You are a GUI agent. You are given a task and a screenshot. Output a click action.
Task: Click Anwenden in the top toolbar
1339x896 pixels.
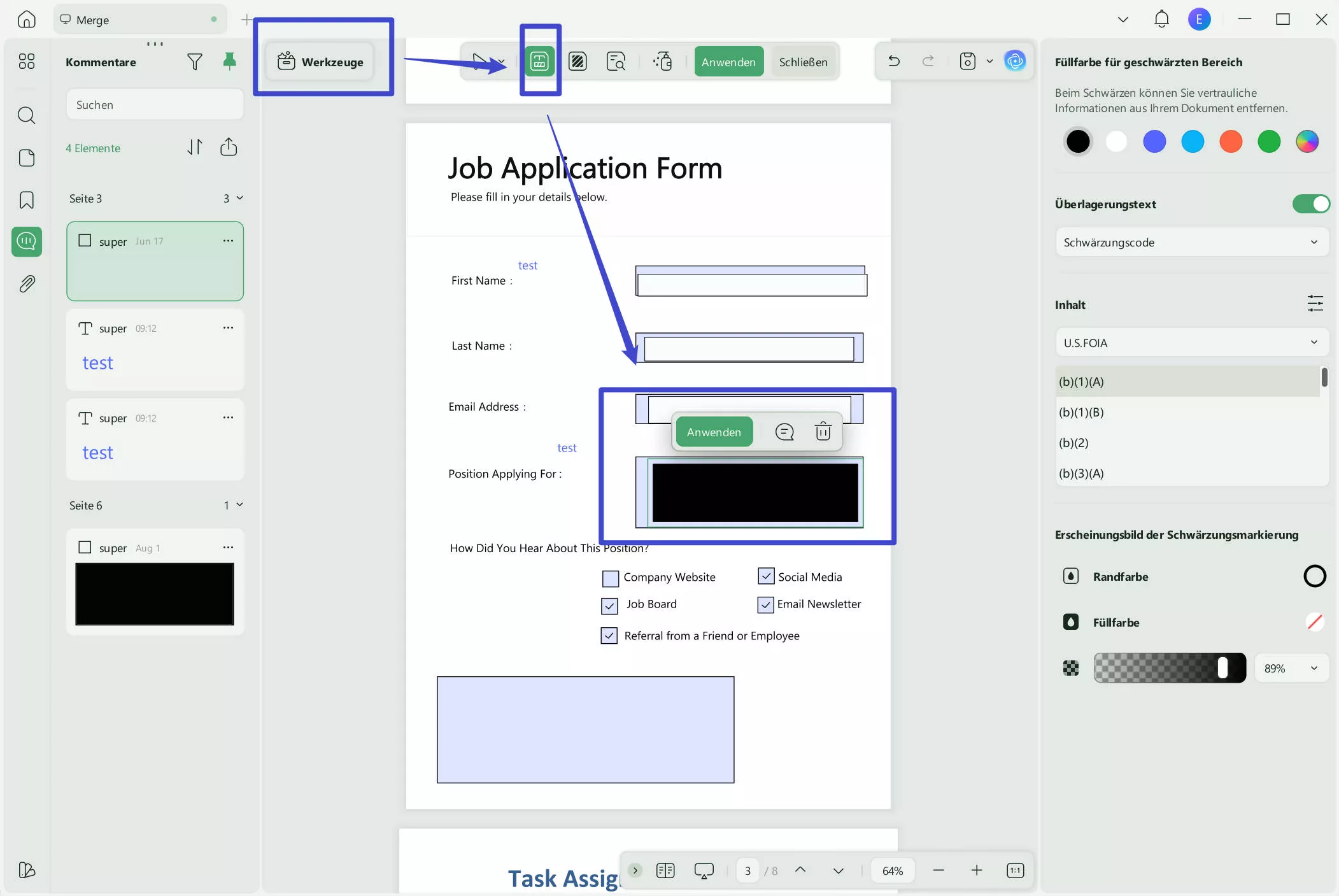click(728, 62)
